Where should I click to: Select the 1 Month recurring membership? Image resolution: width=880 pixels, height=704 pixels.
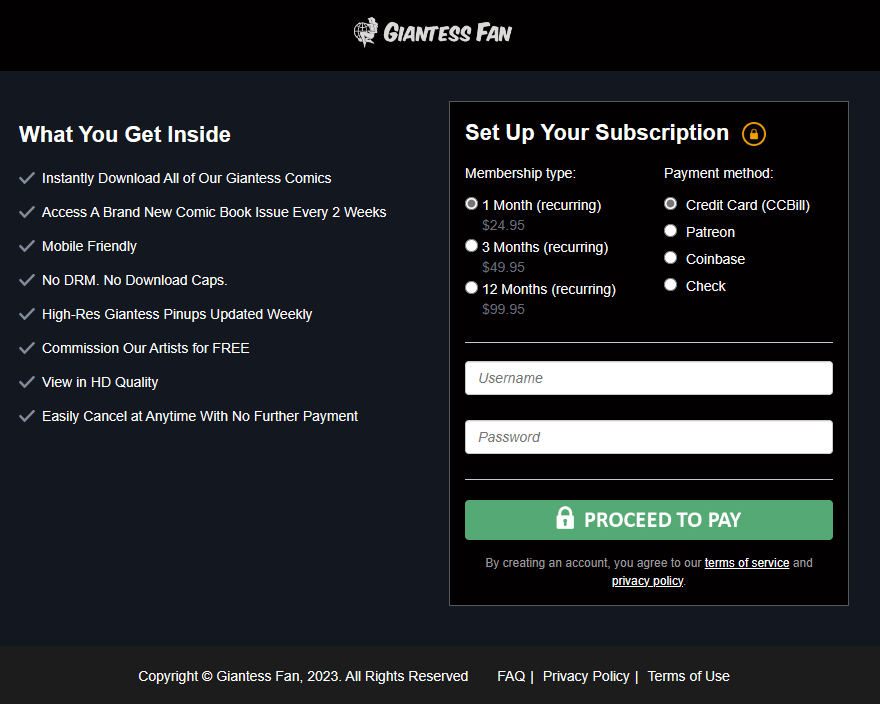(472, 204)
